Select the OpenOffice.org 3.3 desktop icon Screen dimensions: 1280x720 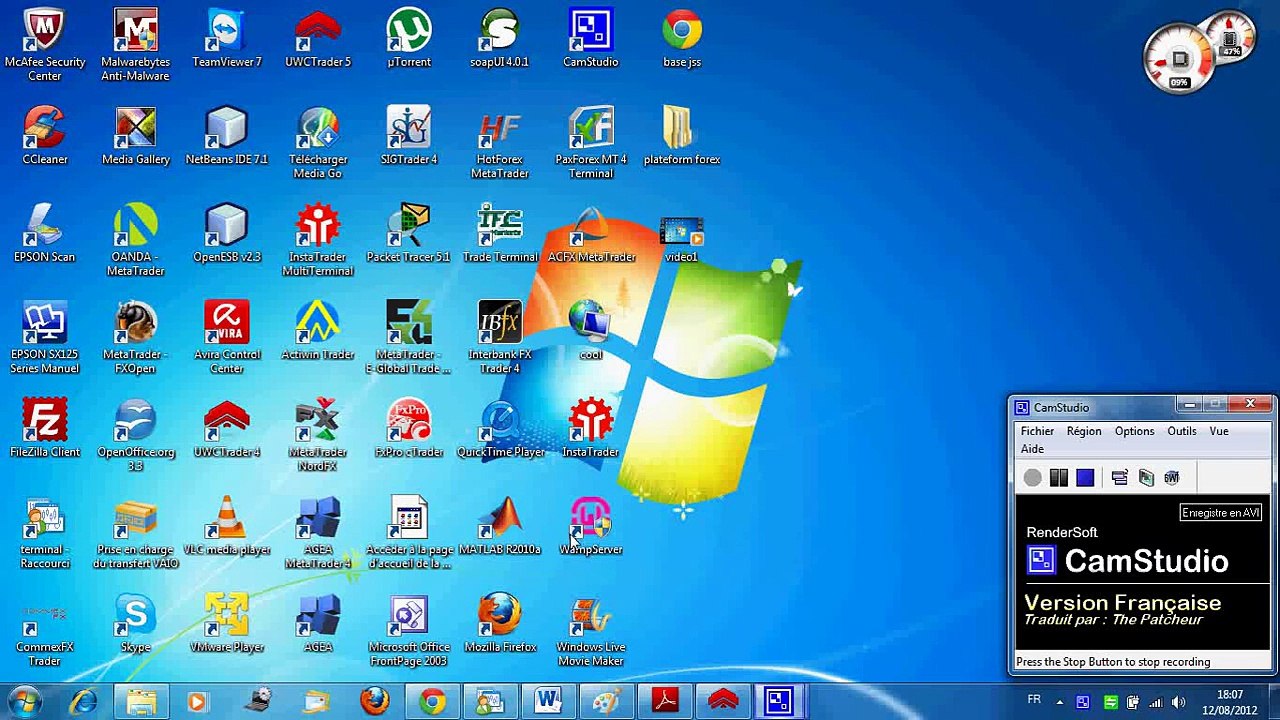click(136, 435)
